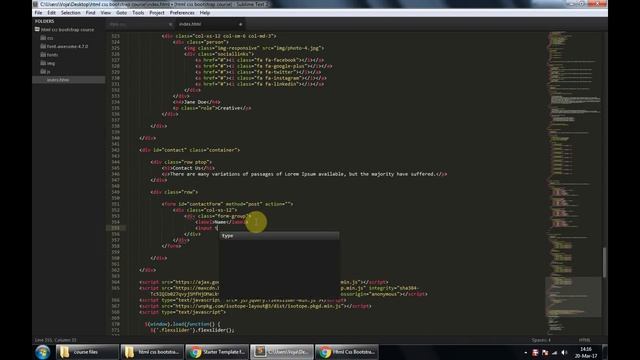This screenshot has width=640, height=360.
Task: Click the Show desktop strip
Action: point(605,352)
